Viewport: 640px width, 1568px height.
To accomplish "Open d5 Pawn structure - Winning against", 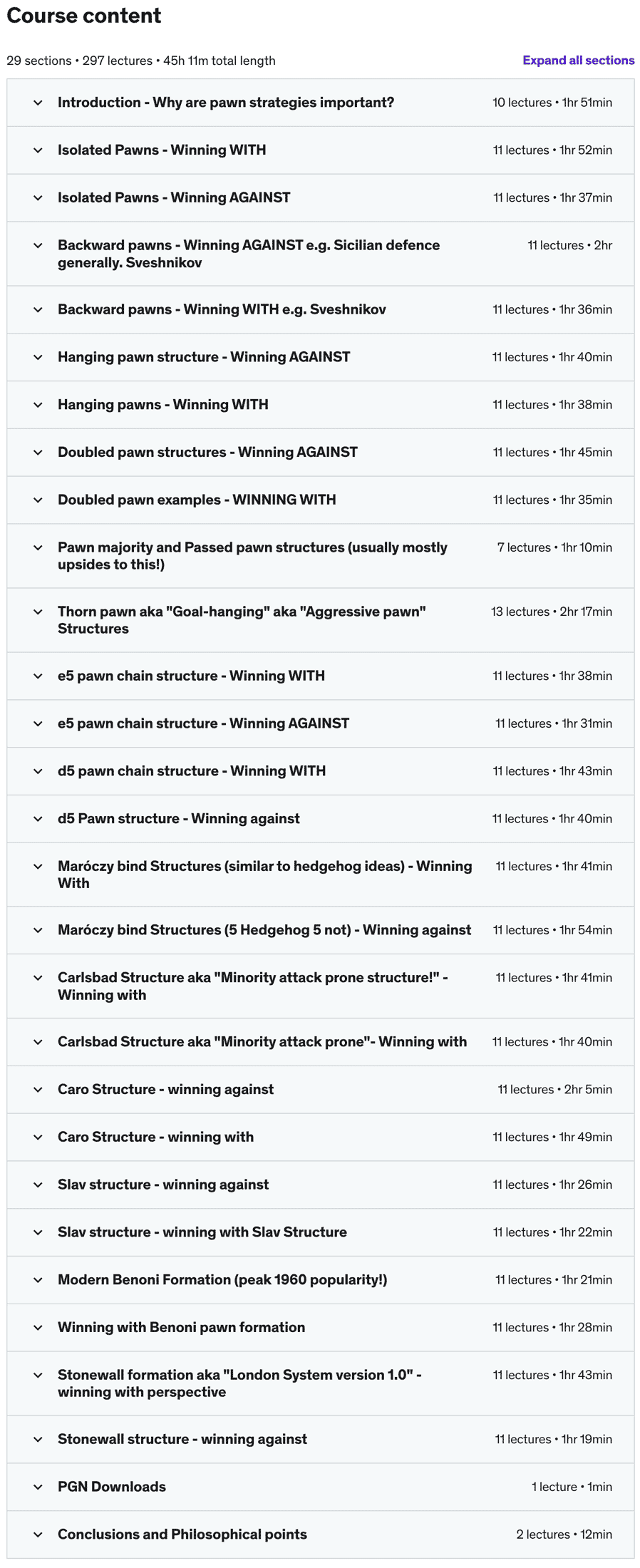I will click(x=179, y=819).
